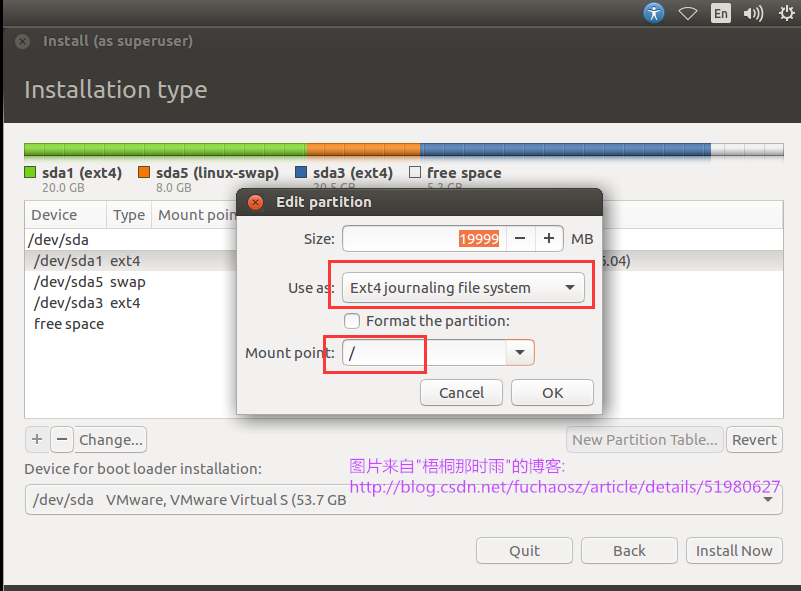The image size is (801, 591).
Task: Open the sound volume indicator
Action: point(754,13)
